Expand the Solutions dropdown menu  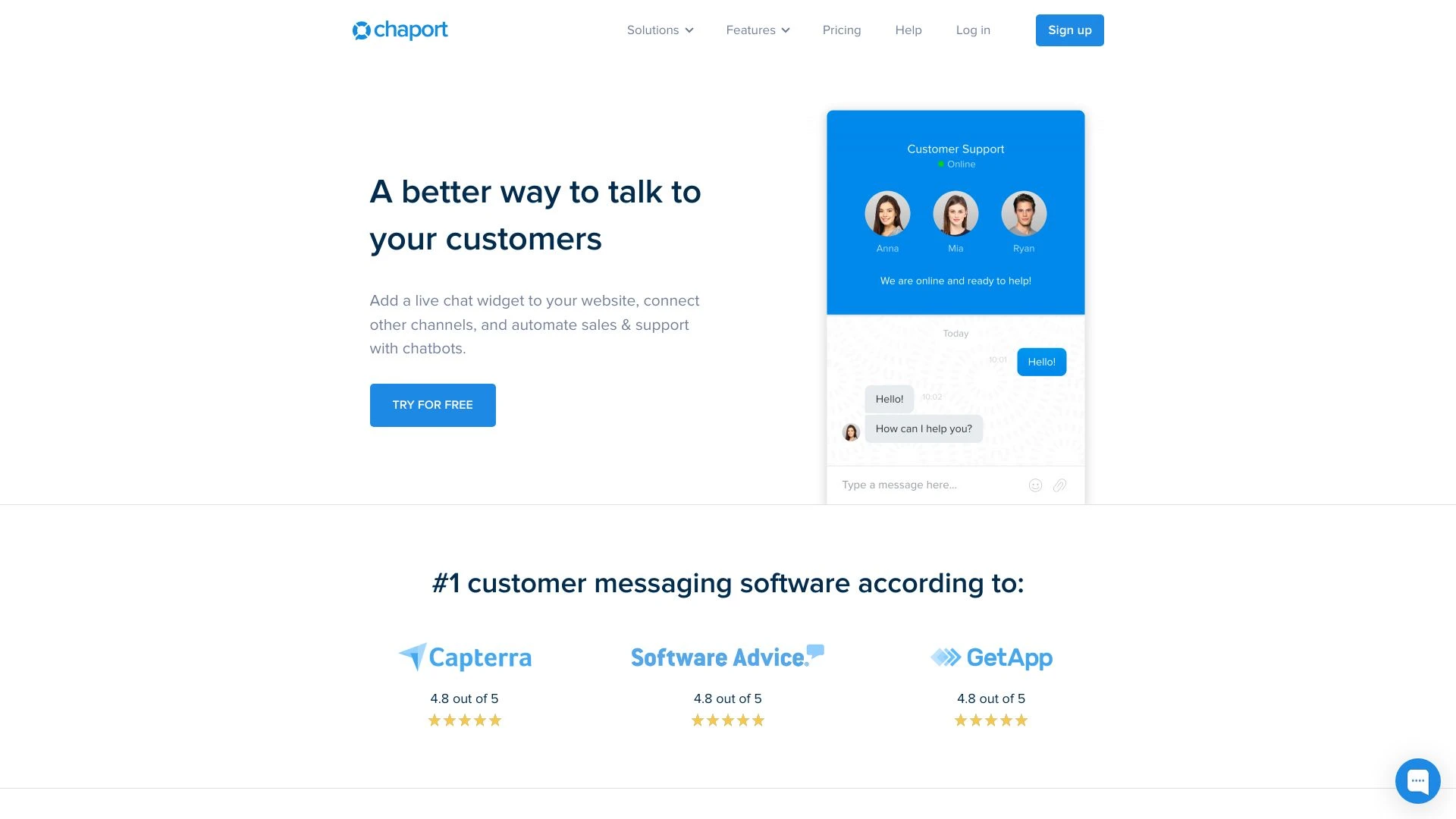[659, 30]
